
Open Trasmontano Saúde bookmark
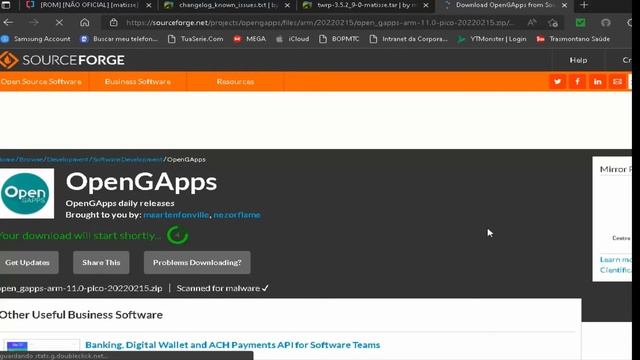tap(573, 39)
